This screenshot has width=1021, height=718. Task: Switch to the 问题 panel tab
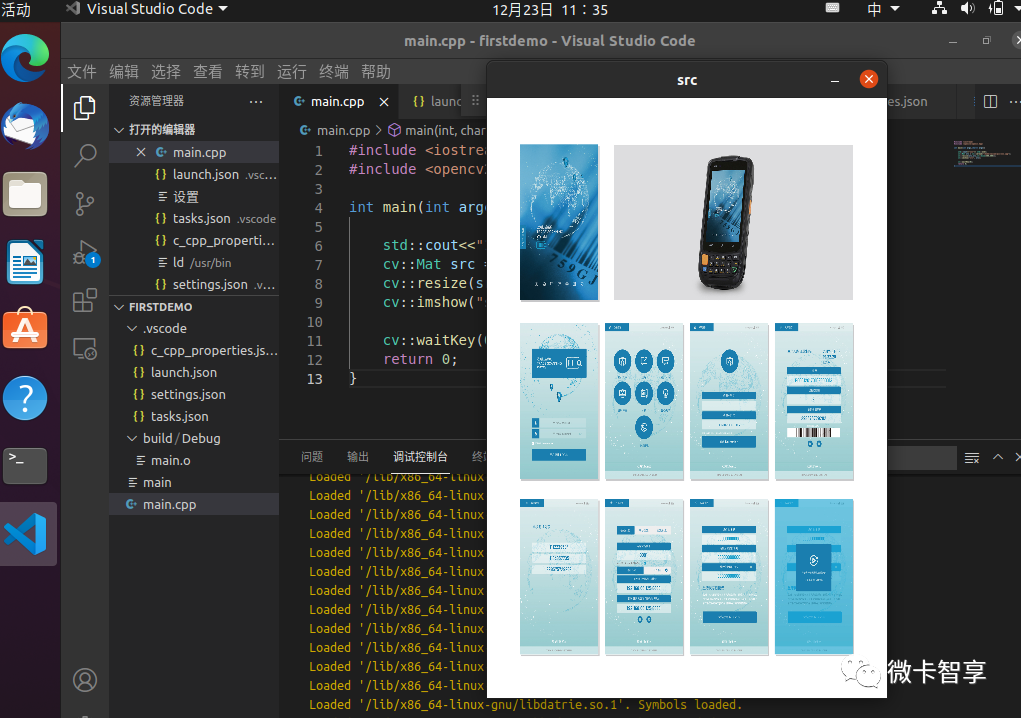312,457
